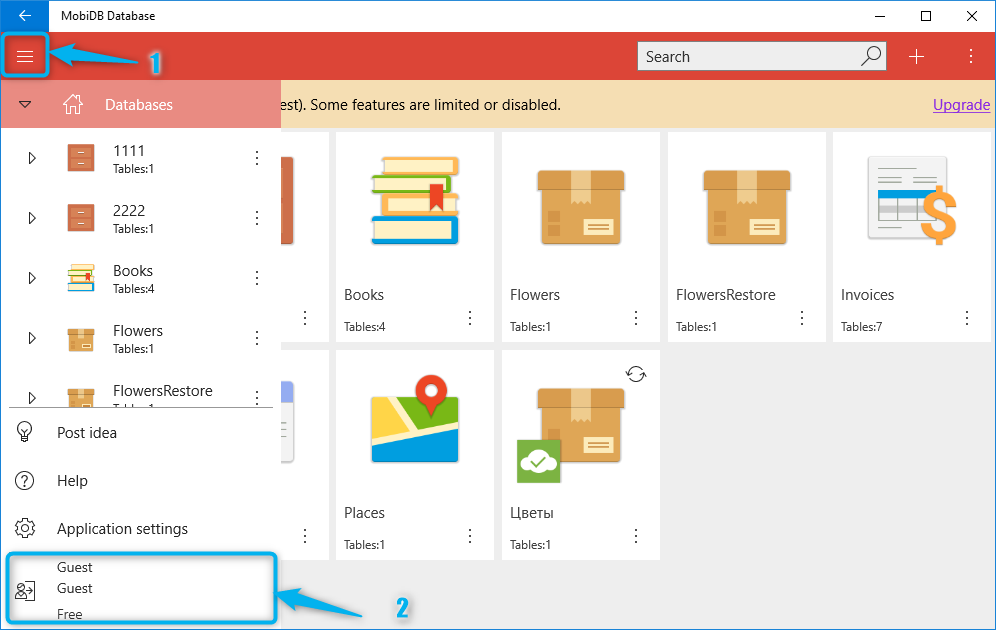The height and width of the screenshot is (630, 996).
Task: Click the Guest account sign-in entry
Action: [141, 589]
